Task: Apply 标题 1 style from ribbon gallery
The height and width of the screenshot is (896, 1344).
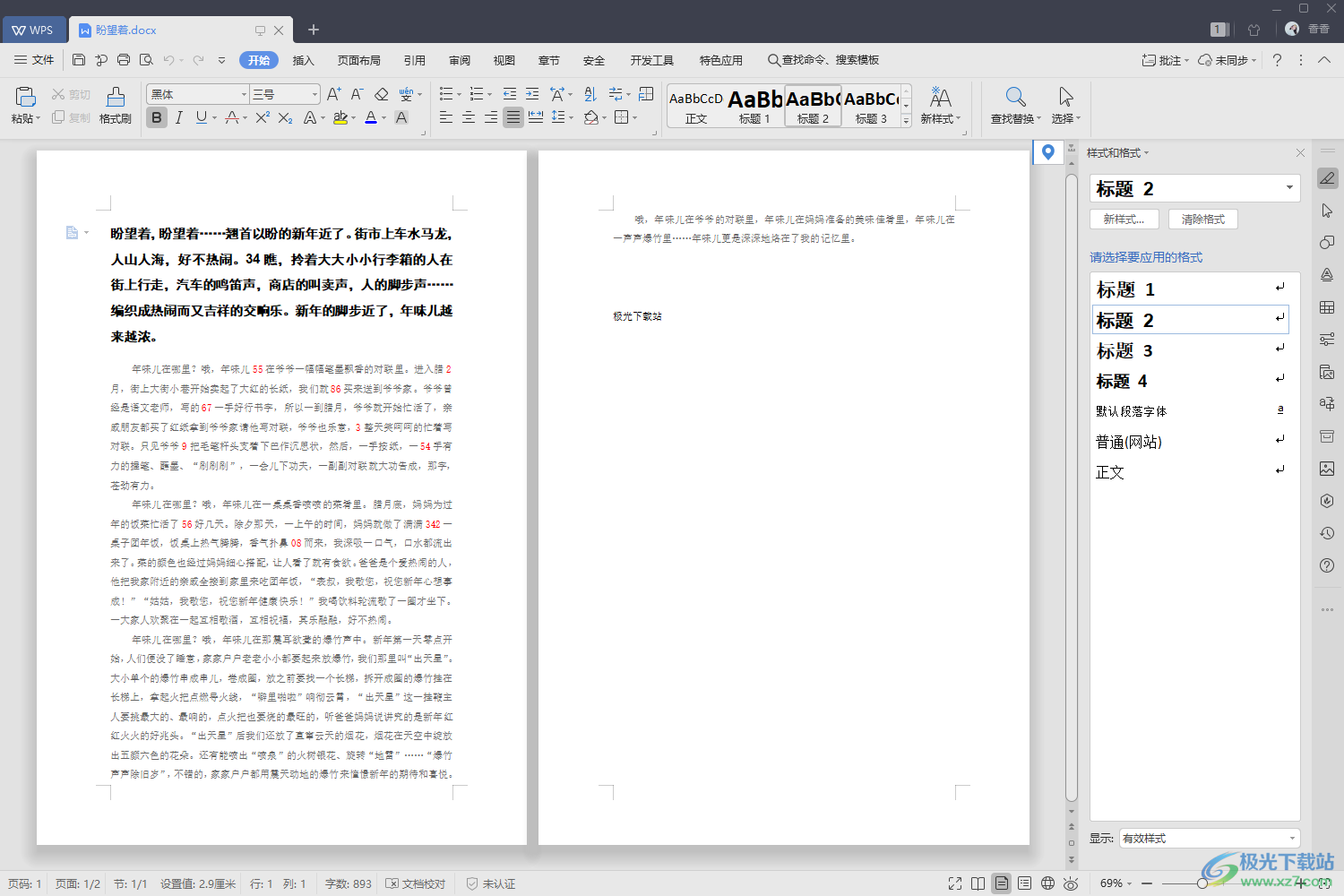Action: click(754, 106)
